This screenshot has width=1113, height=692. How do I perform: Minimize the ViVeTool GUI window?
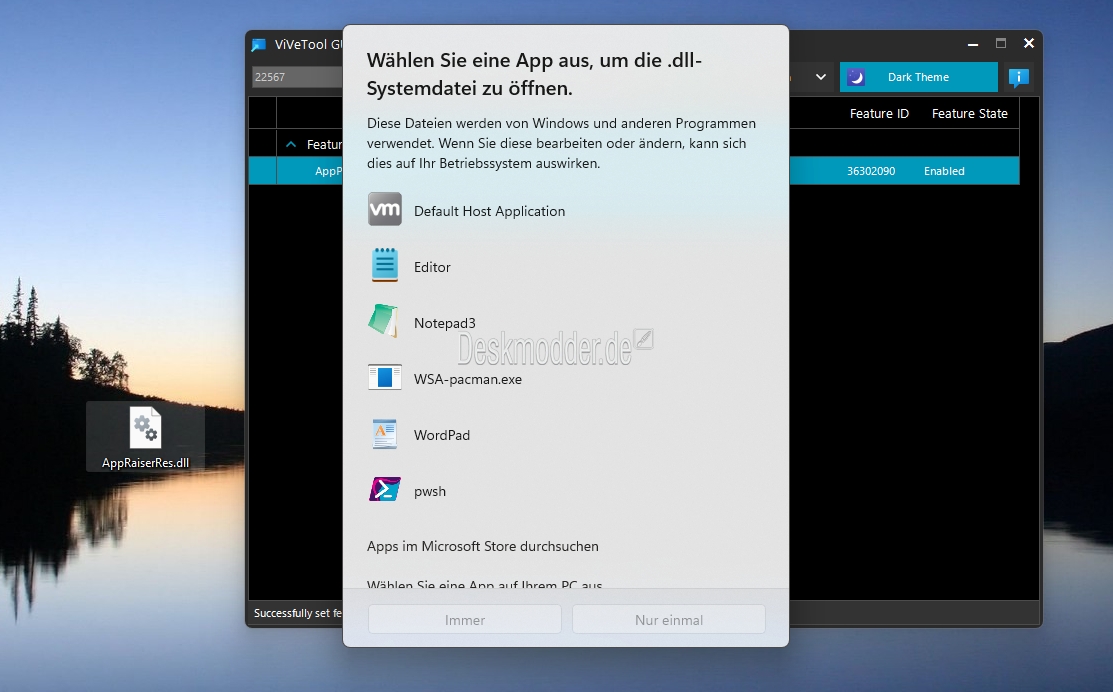[x=973, y=44]
